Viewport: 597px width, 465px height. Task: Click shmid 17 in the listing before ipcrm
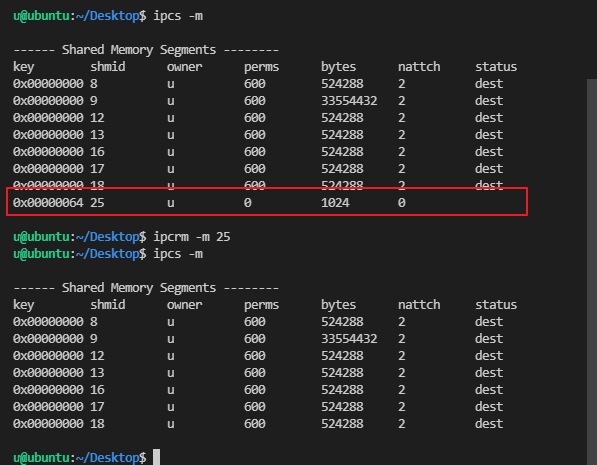(97, 169)
